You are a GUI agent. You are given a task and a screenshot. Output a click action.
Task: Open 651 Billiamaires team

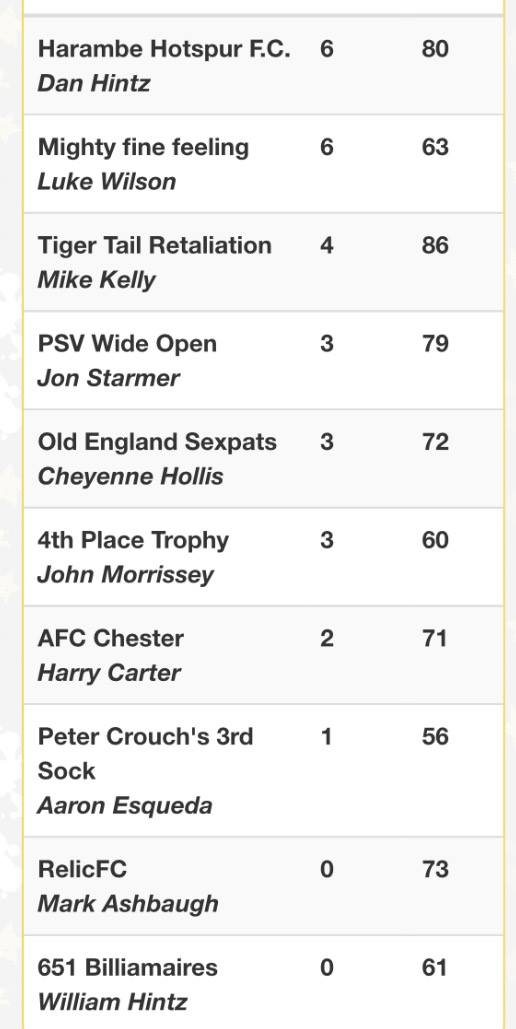[x=127, y=968]
